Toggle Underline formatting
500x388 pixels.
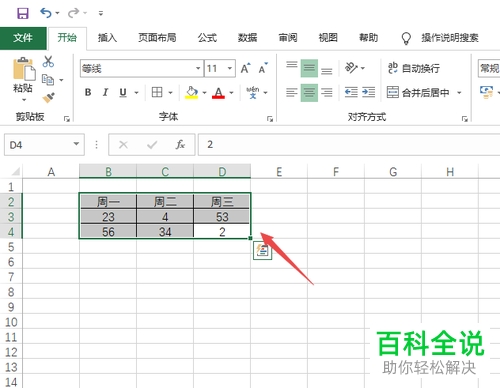click(123, 92)
